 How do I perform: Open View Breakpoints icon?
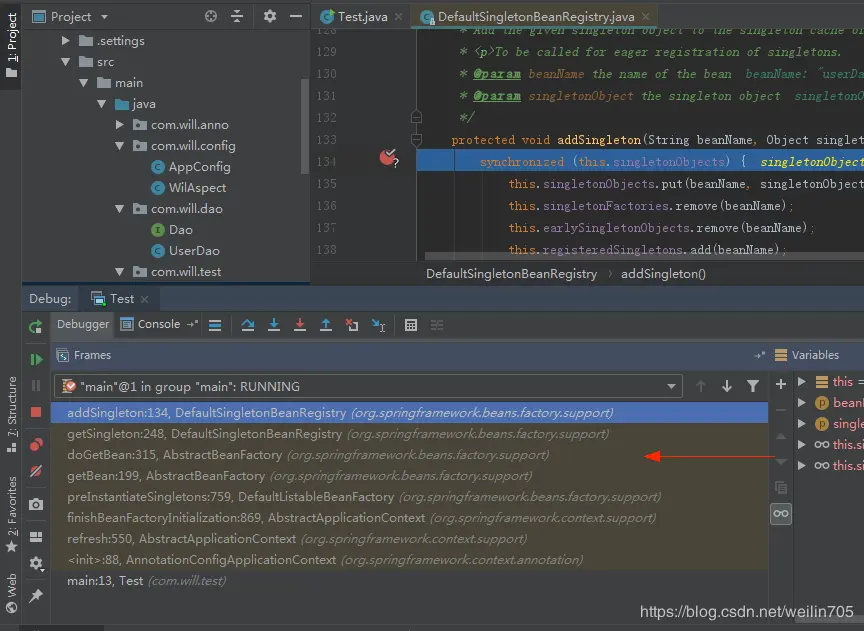pos(36,444)
